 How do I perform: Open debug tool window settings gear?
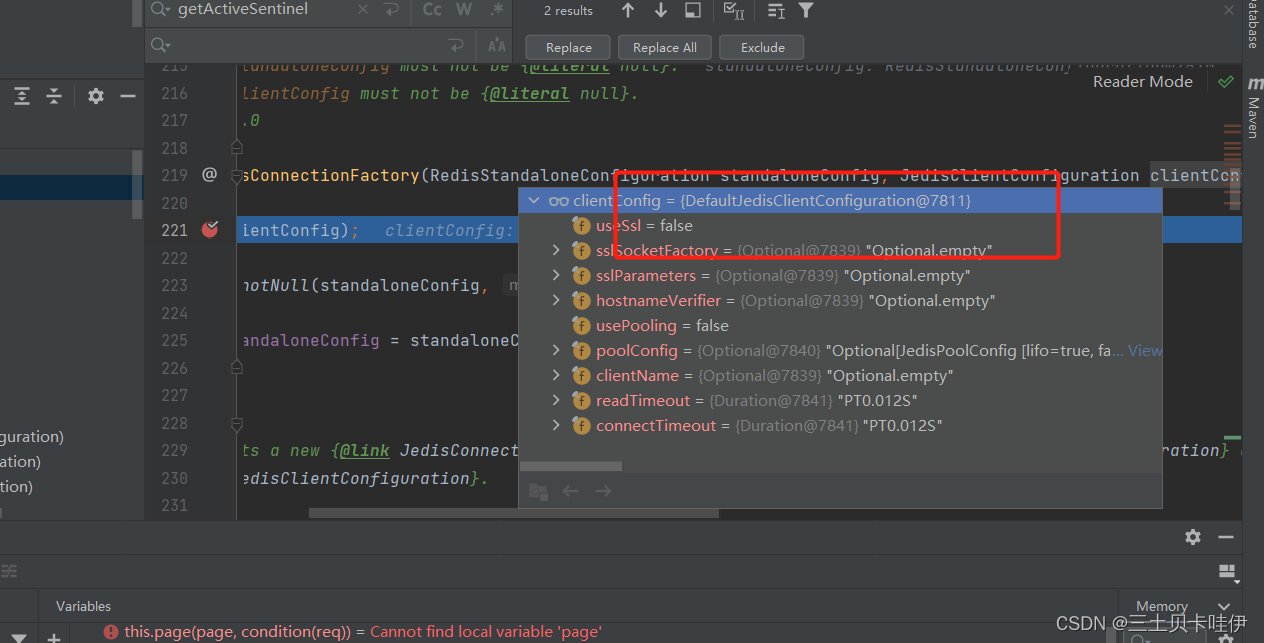click(1193, 537)
